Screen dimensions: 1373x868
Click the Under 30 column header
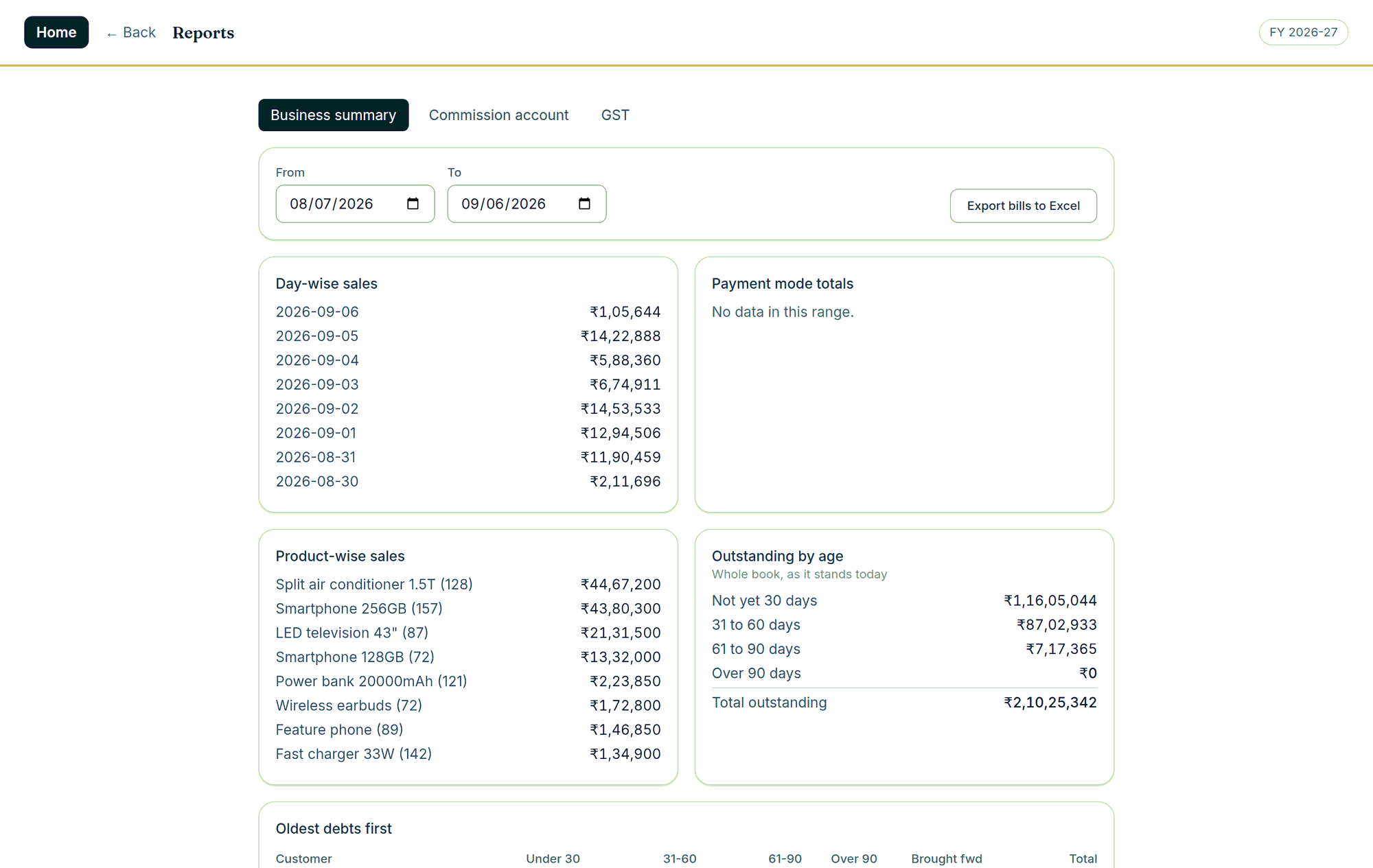coord(553,859)
